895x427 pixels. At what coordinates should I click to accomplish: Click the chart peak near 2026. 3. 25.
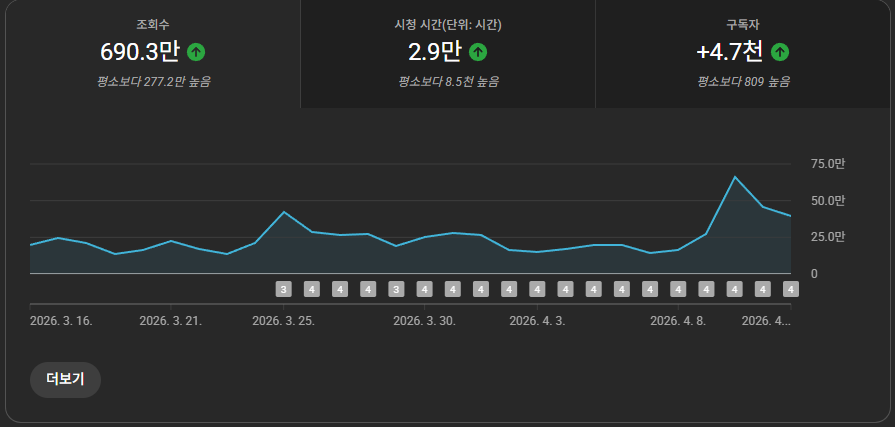(284, 212)
